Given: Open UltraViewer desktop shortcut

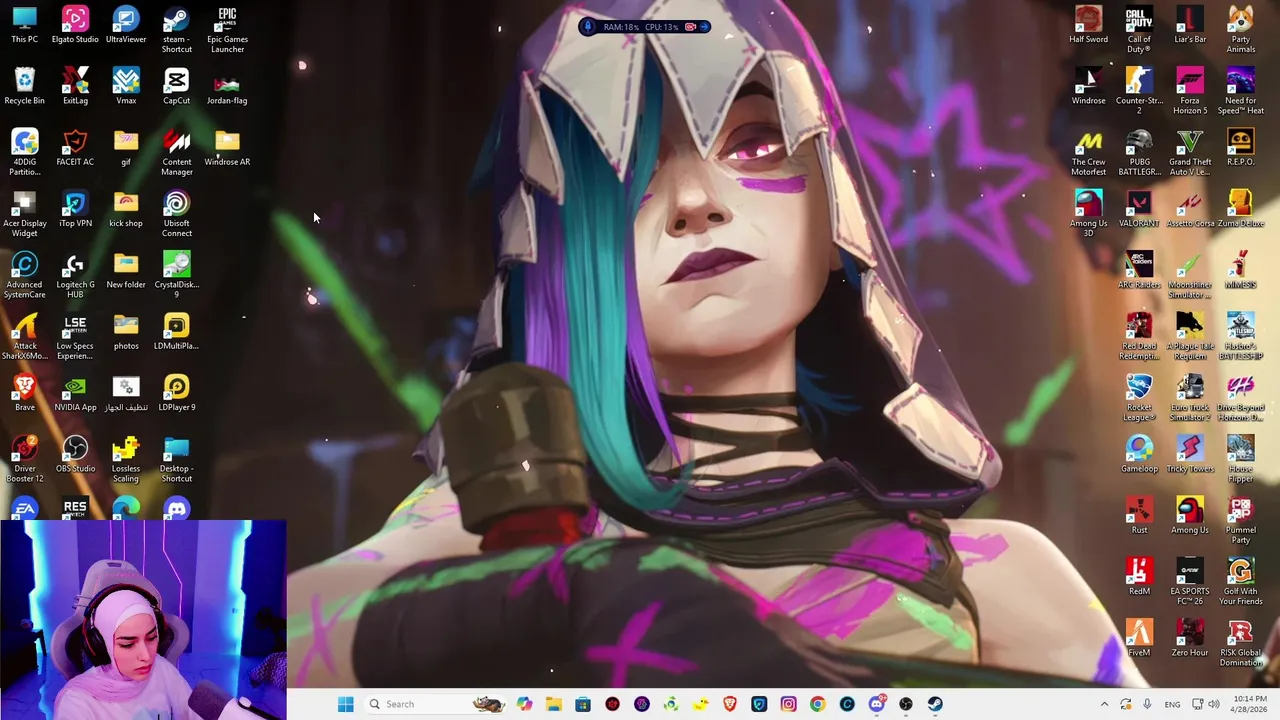Looking at the screenshot, I should 126,26.
